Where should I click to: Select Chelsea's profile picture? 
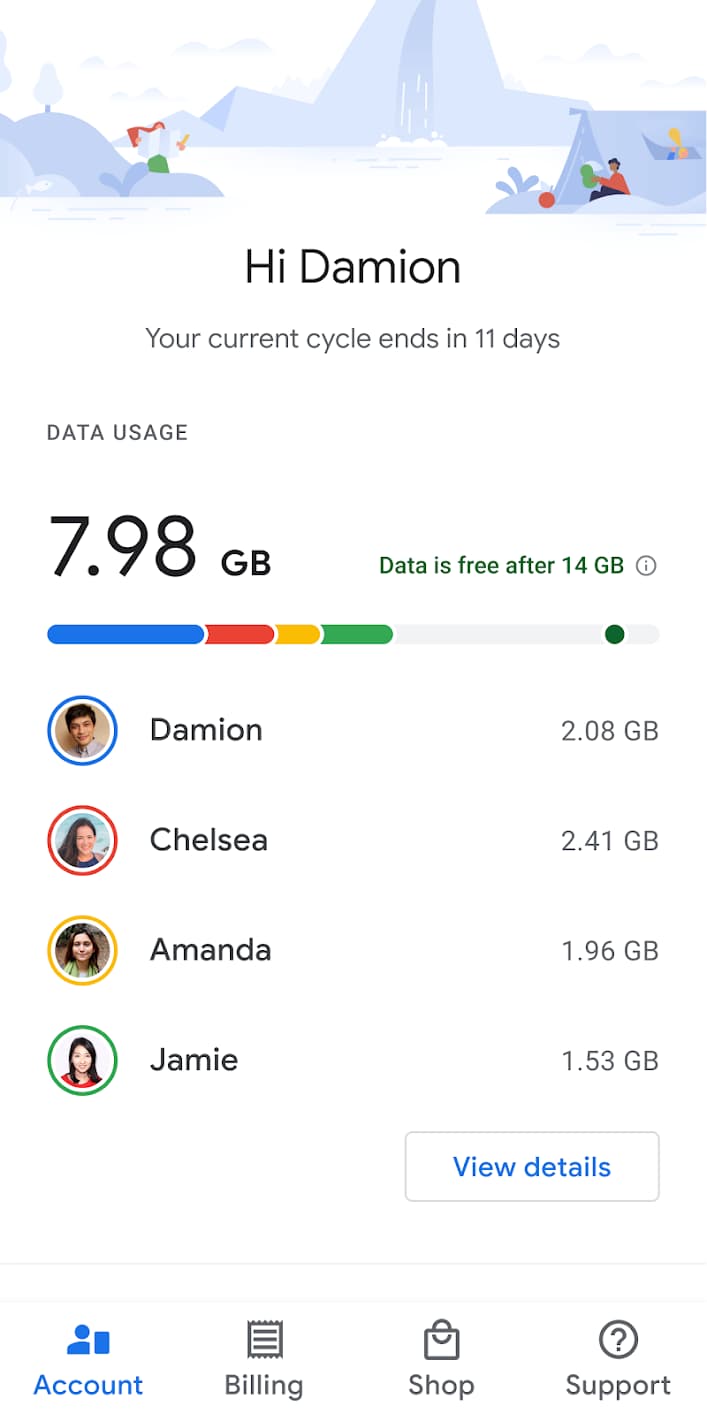[x=82, y=840]
